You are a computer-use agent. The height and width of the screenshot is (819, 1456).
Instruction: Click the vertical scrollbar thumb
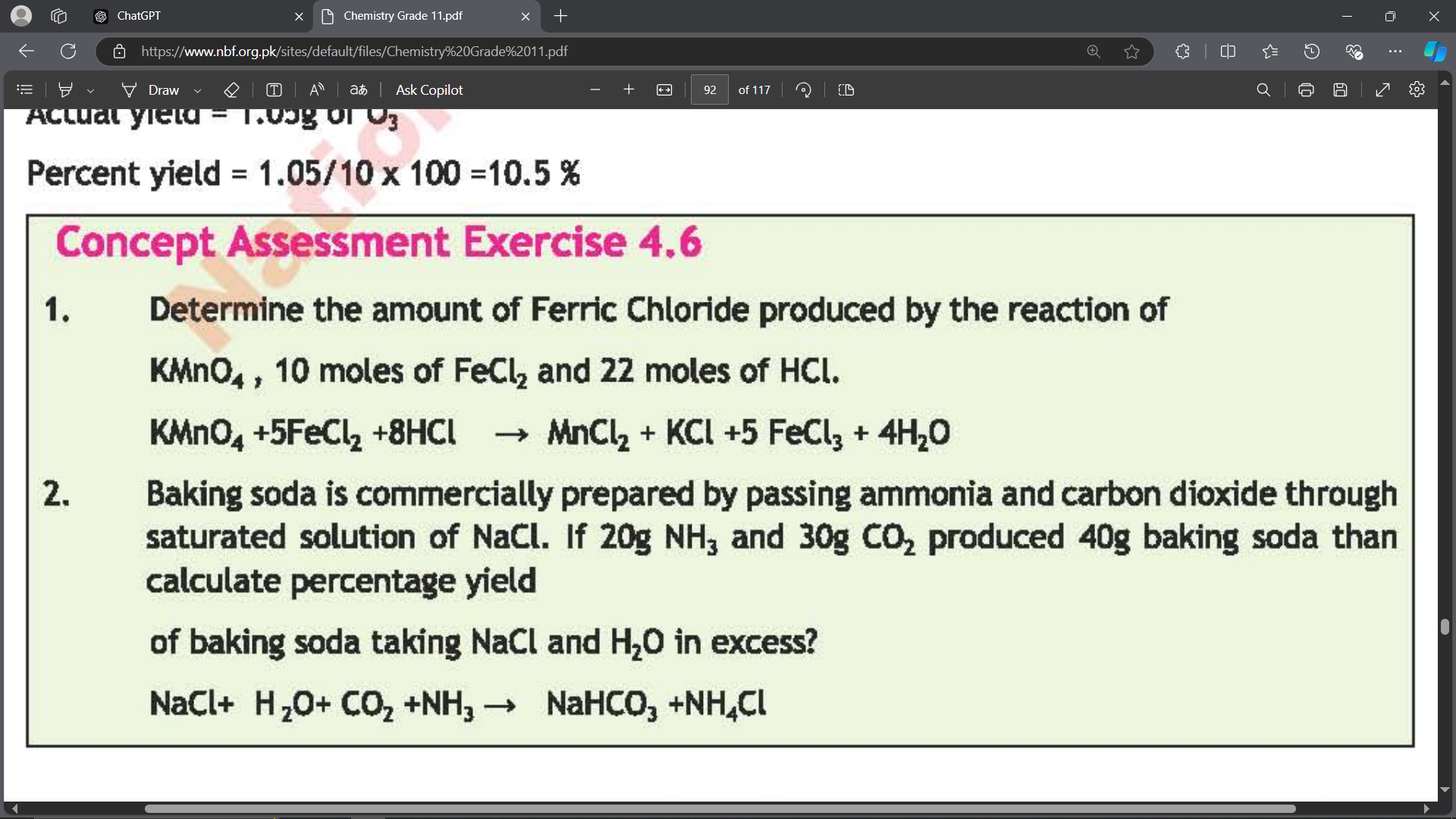[x=1445, y=627]
